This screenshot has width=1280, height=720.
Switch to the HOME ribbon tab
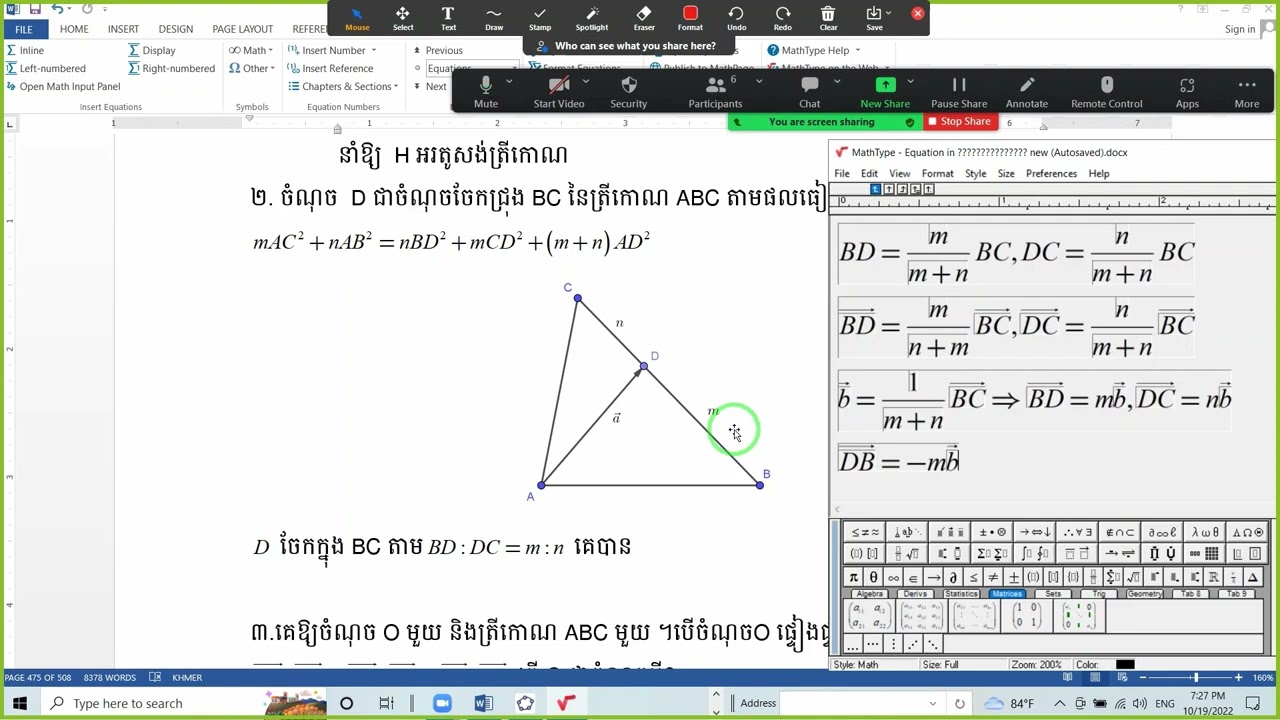point(74,29)
